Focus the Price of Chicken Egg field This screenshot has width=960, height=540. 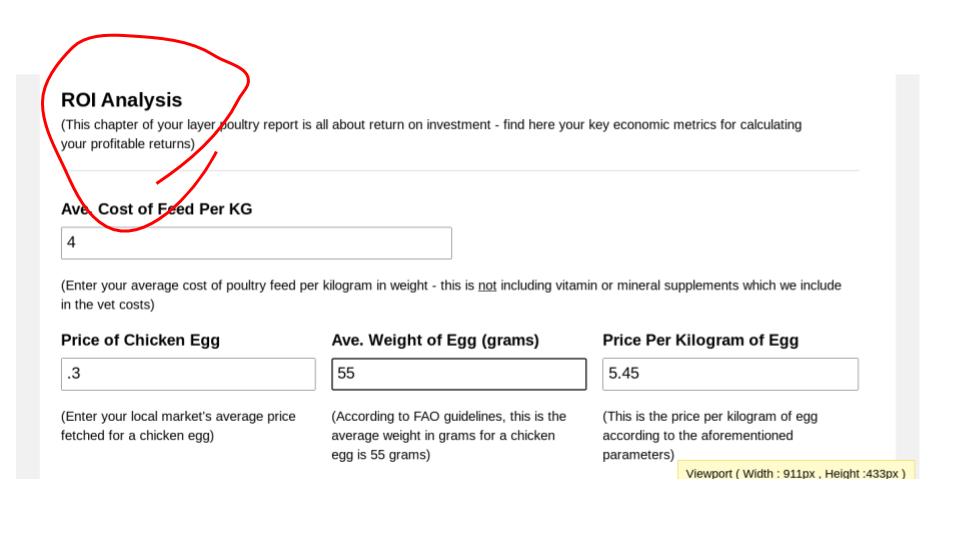click(x=188, y=374)
